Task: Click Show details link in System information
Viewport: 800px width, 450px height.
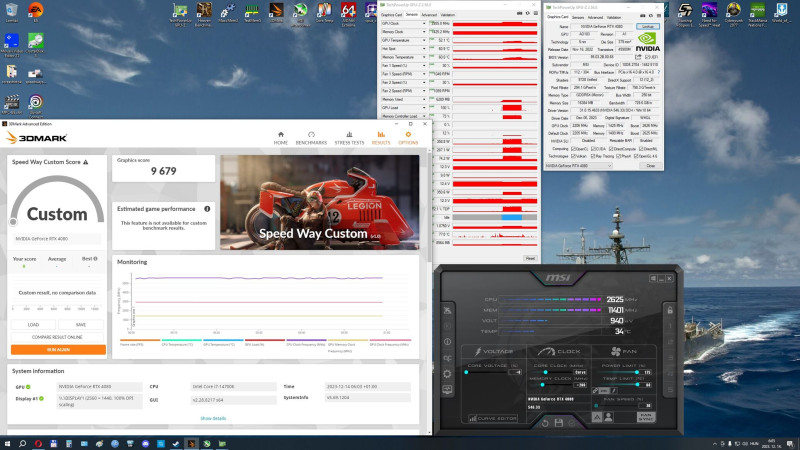Action: (213, 418)
